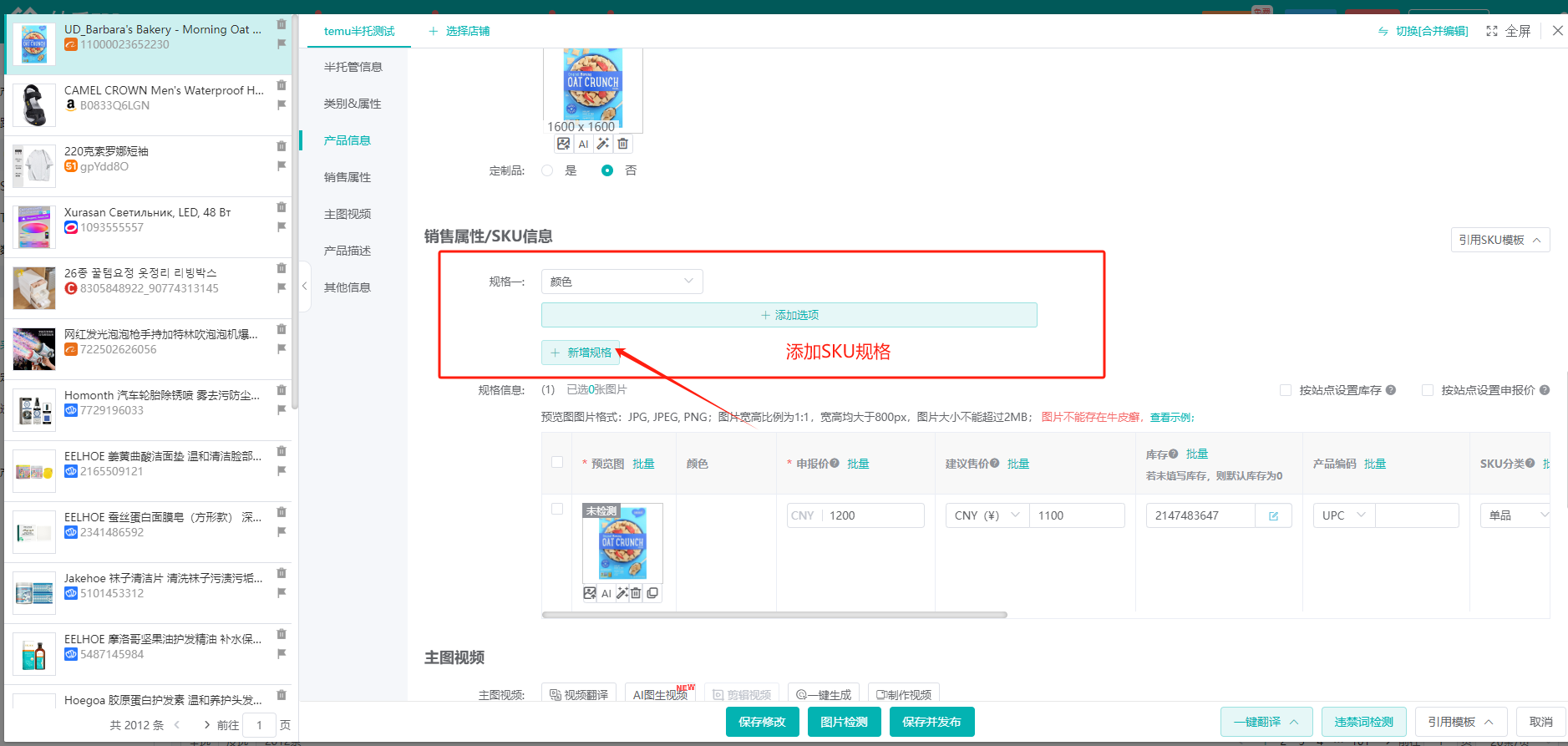This screenshot has width=1568, height=746.
Task: Go to 销售属性 section
Action: click(x=348, y=177)
